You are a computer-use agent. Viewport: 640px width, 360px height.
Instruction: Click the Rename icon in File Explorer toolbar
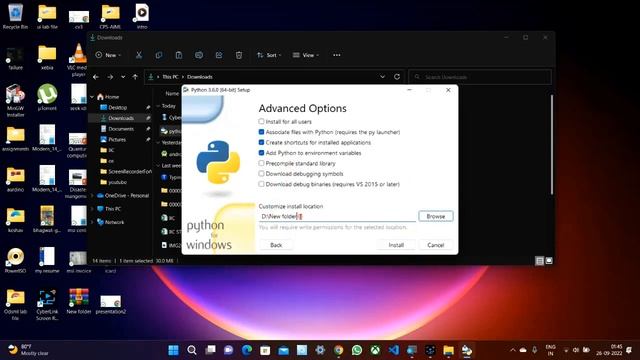199,55
